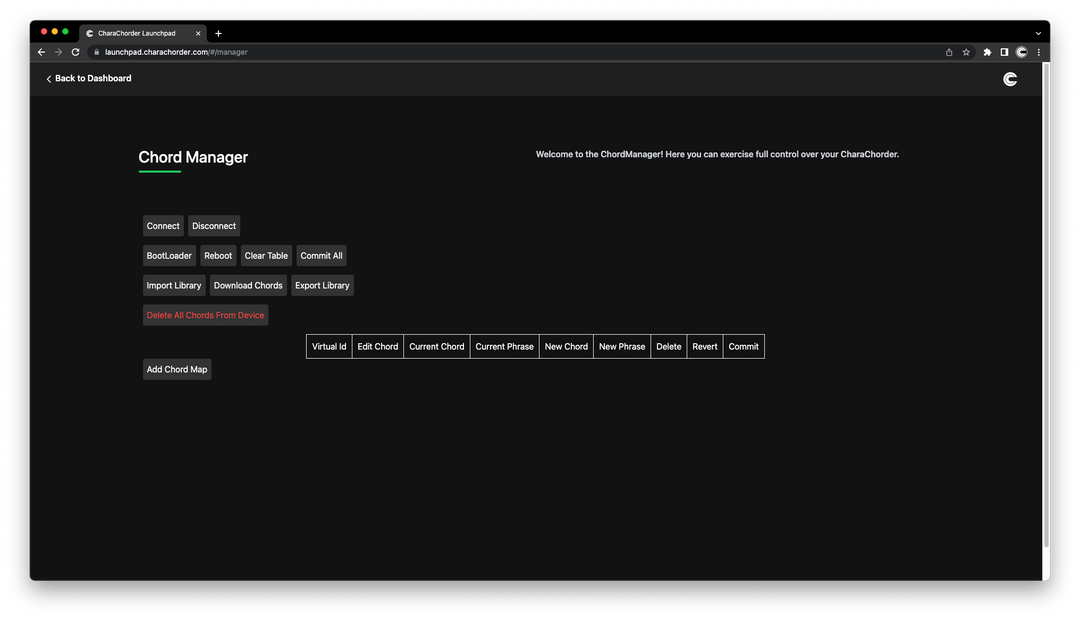
Task: Click the Current Phrase column header
Action: 504,347
